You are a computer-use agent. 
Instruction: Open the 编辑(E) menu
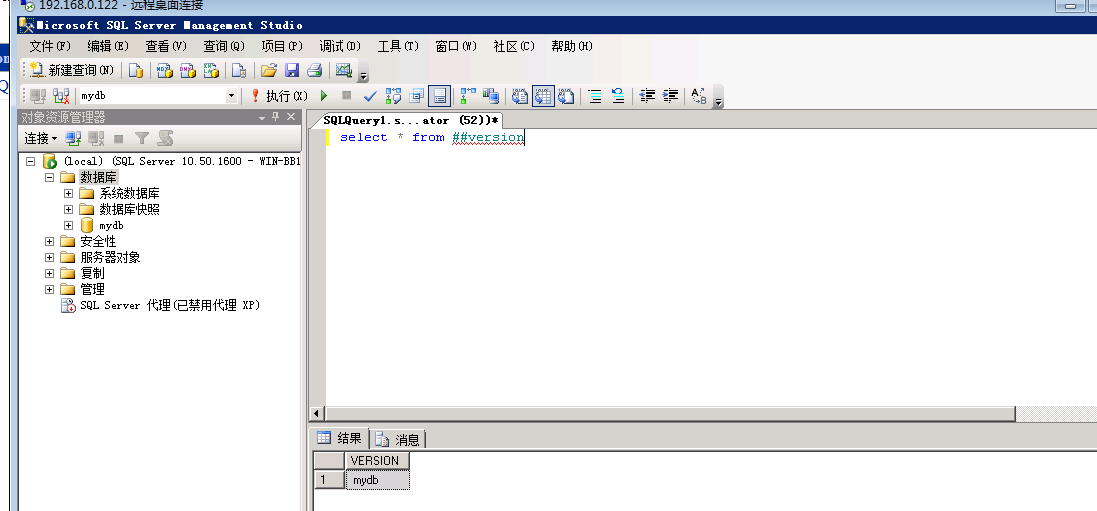[108, 46]
